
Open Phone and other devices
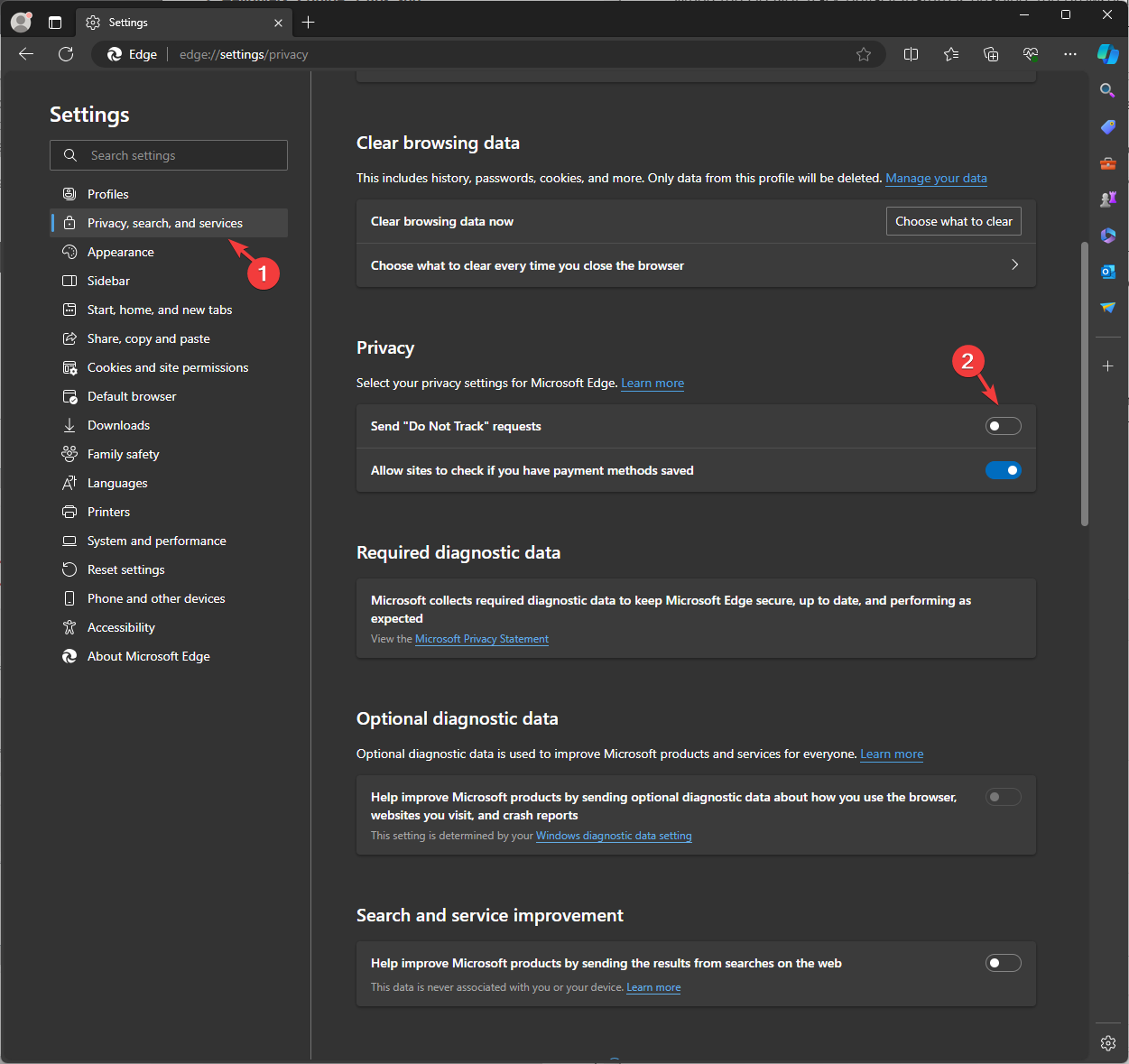tap(169, 598)
